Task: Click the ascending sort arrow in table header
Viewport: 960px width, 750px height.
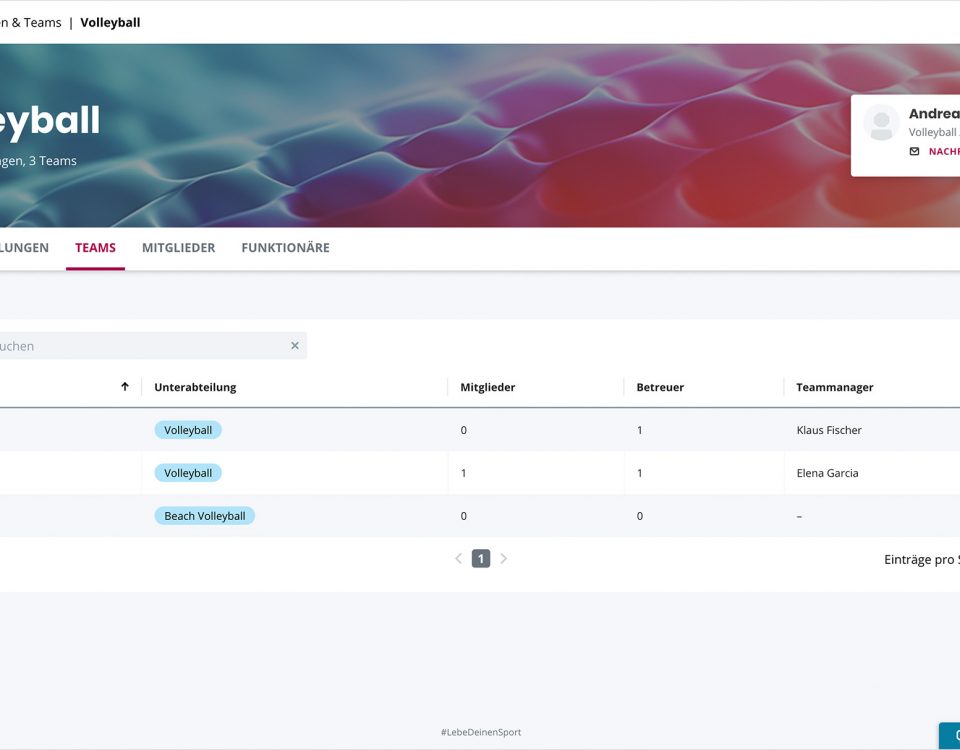Action: [125, 387]
